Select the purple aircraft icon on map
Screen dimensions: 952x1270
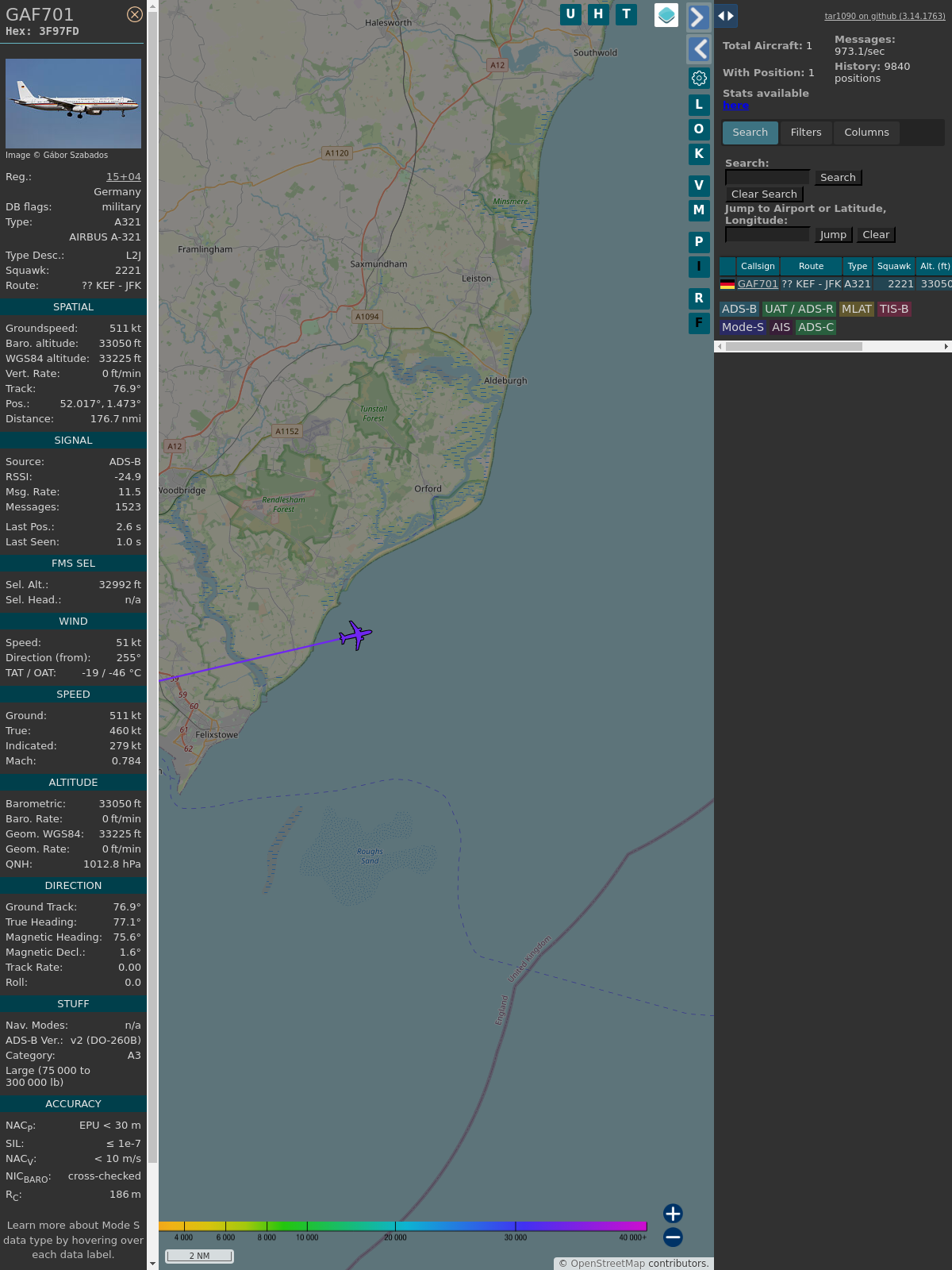point(355,635)
